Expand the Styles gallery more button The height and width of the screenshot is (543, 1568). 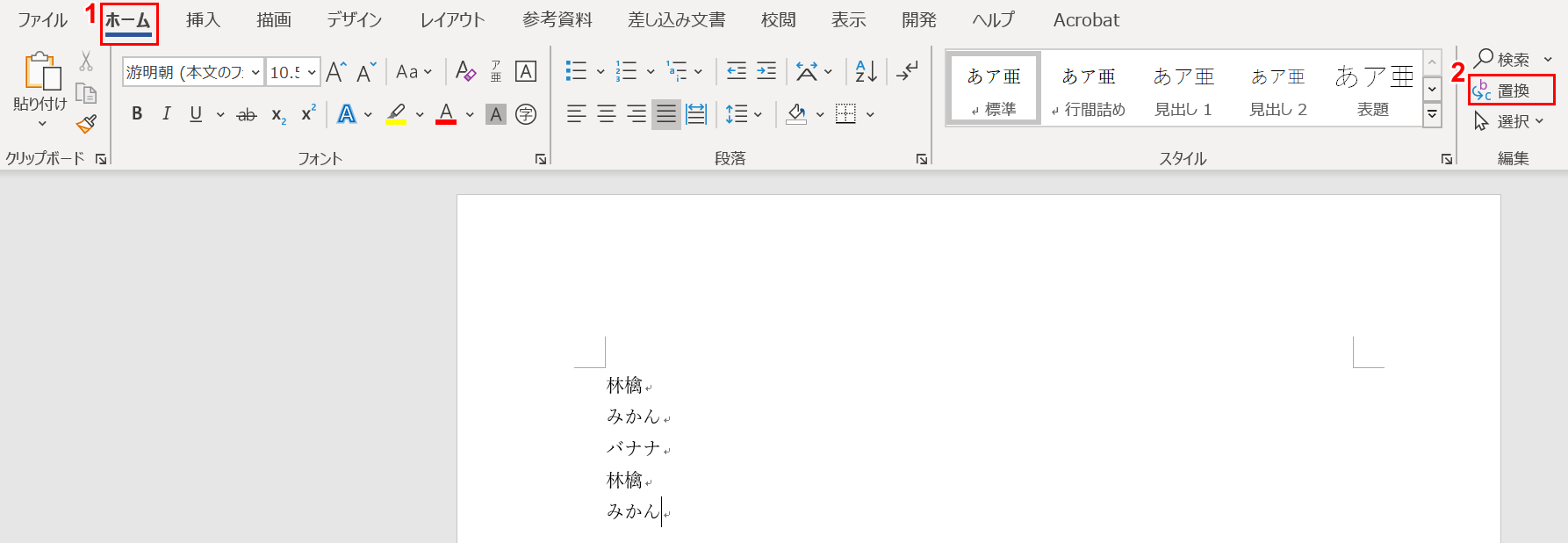(x=1432, y=114)
